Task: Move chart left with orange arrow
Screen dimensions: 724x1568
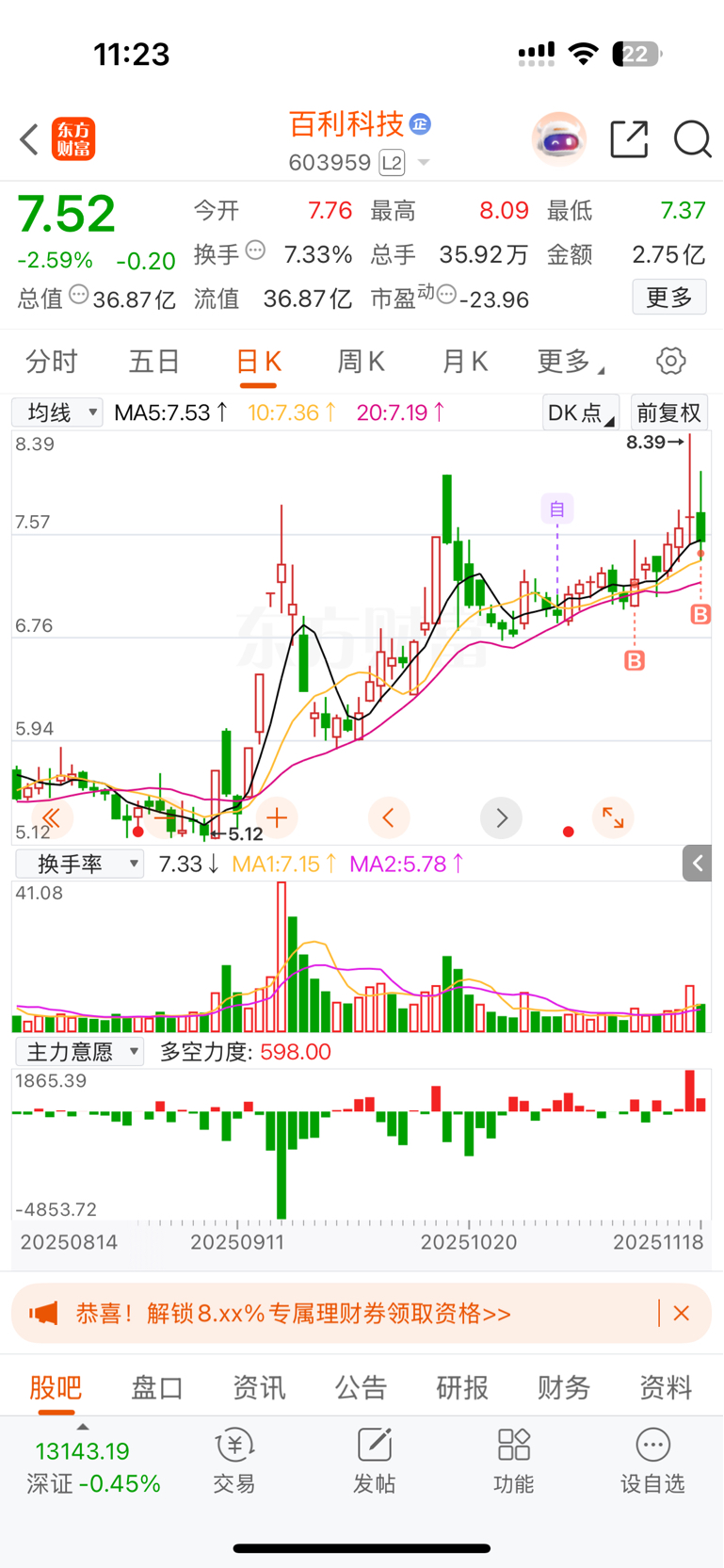Action: point(389,817)
